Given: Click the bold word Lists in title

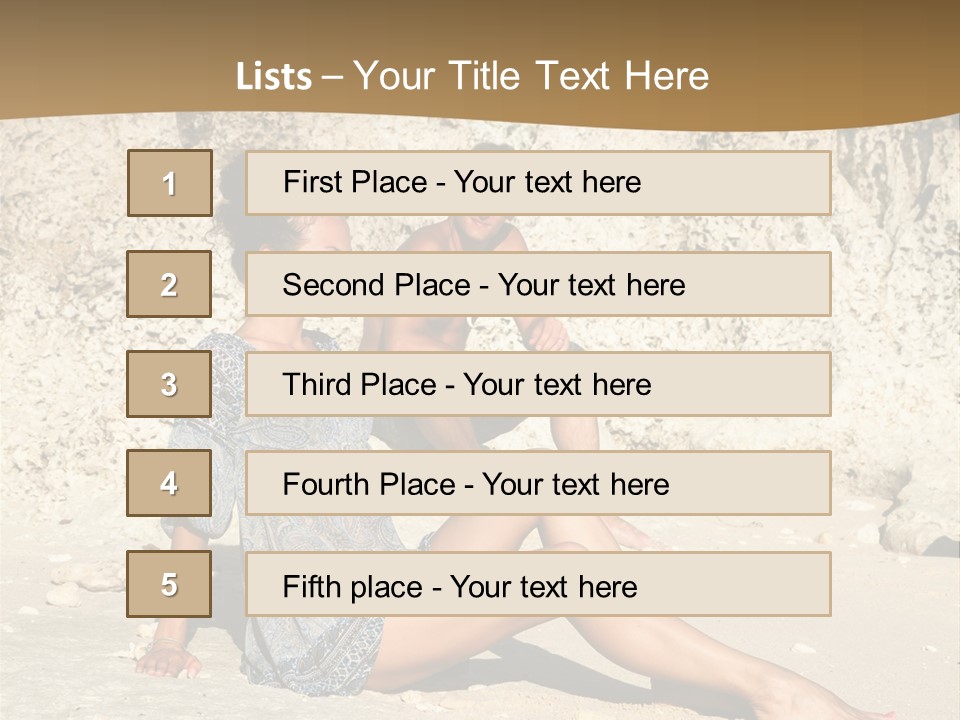Looking at the screenshot, I should click(274, 77).
